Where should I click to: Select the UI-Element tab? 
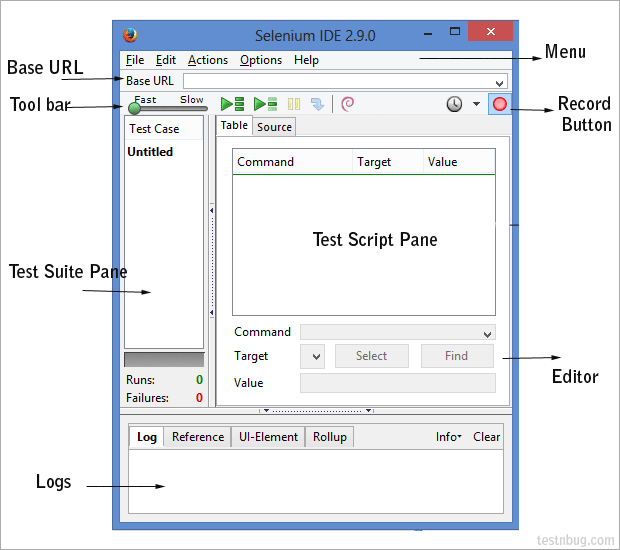click(268, 437)
